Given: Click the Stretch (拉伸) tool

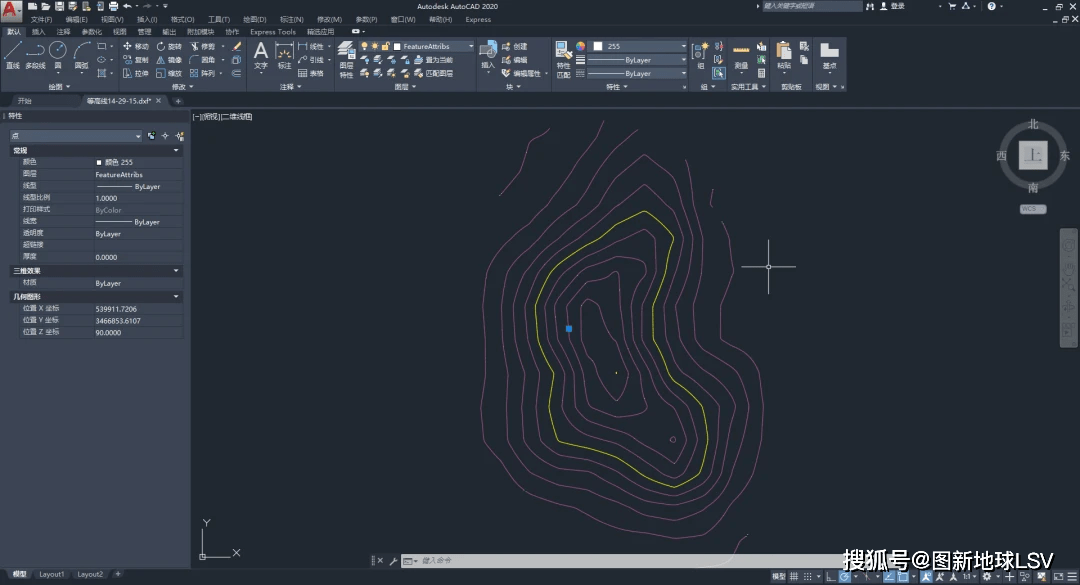Looking at the screenshot, I should coord(136,73).
